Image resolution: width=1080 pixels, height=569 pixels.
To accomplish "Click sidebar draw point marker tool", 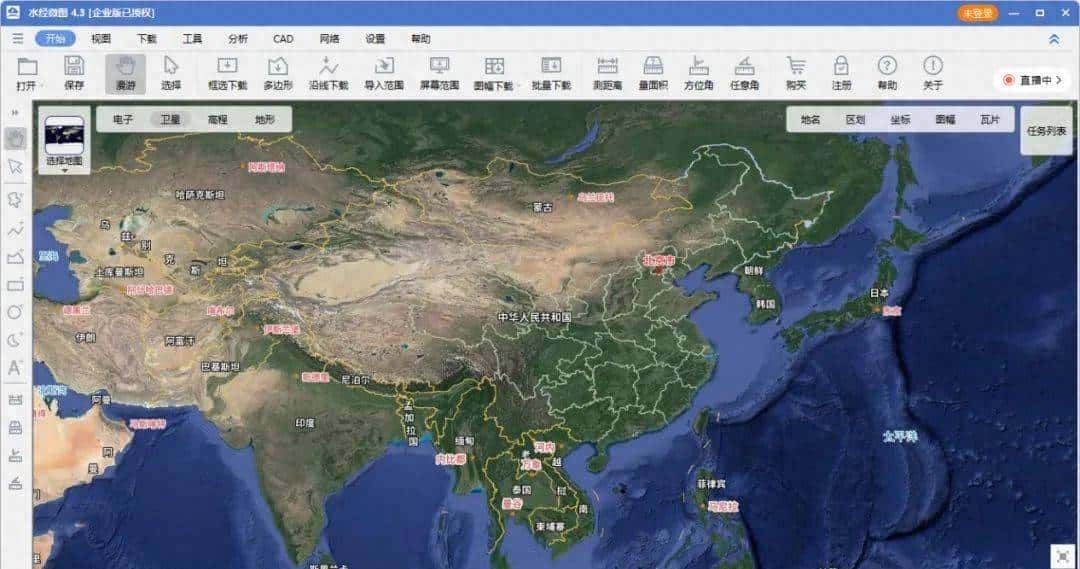I will [x=15, y=200].
